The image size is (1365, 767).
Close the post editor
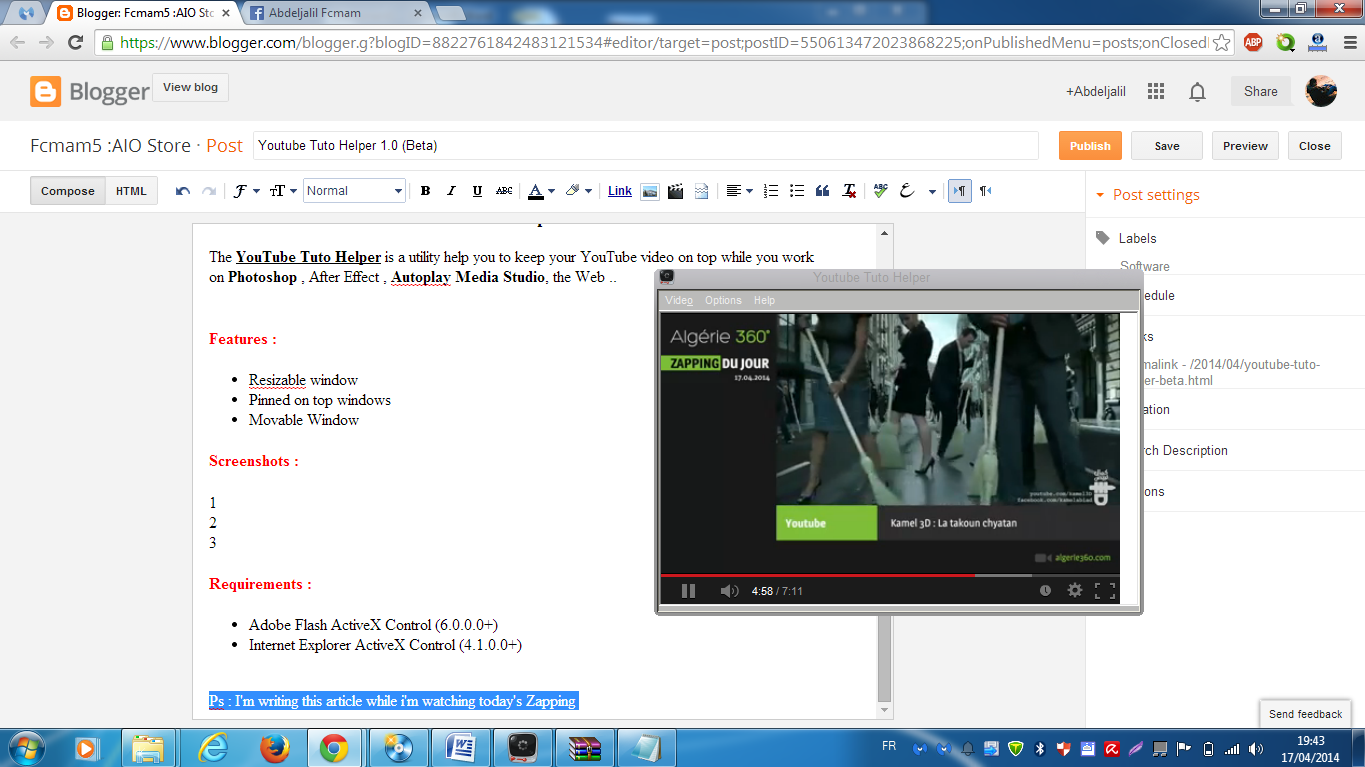tap(1314, 146)
